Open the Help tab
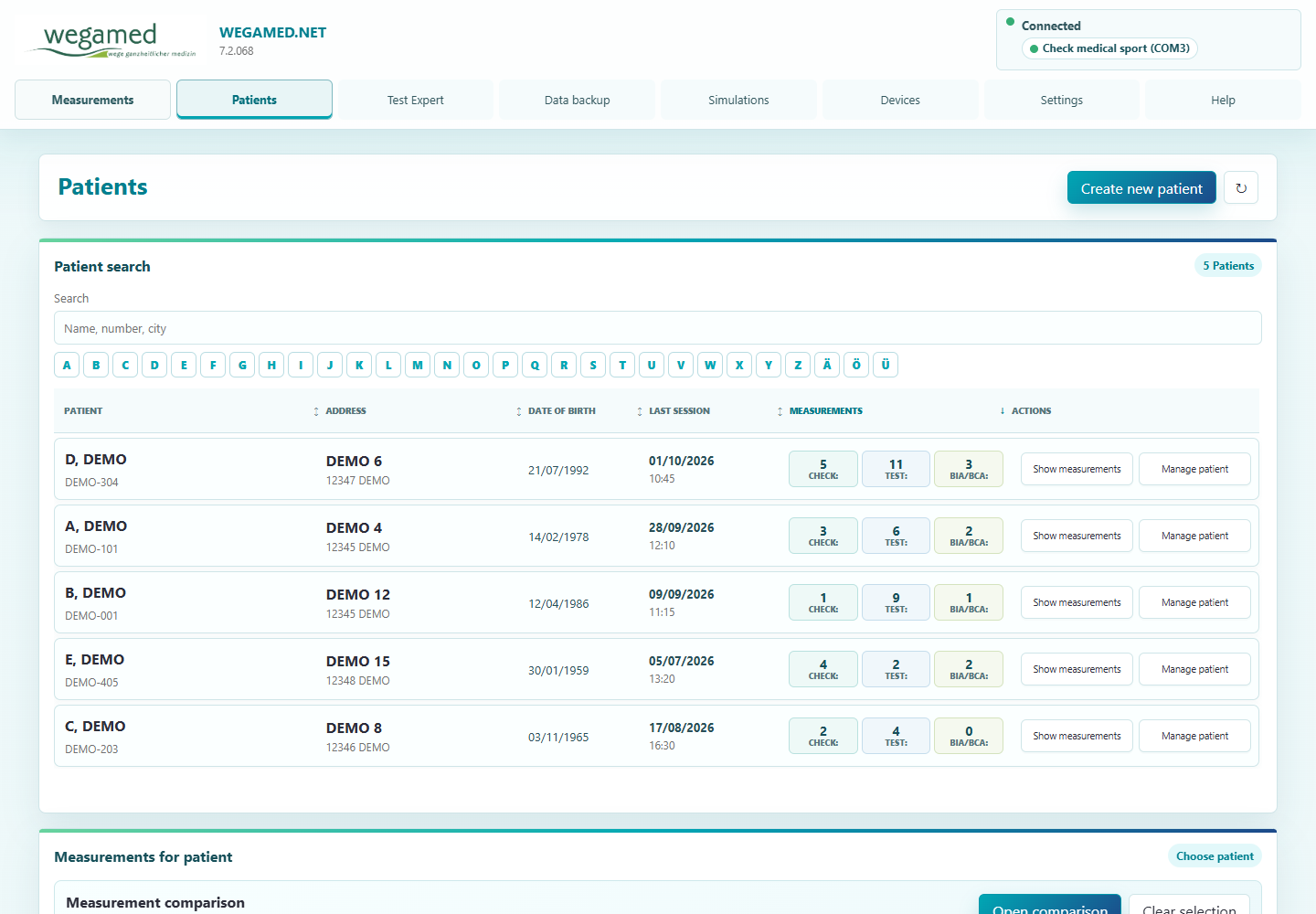 click(x=1223, y=100)
